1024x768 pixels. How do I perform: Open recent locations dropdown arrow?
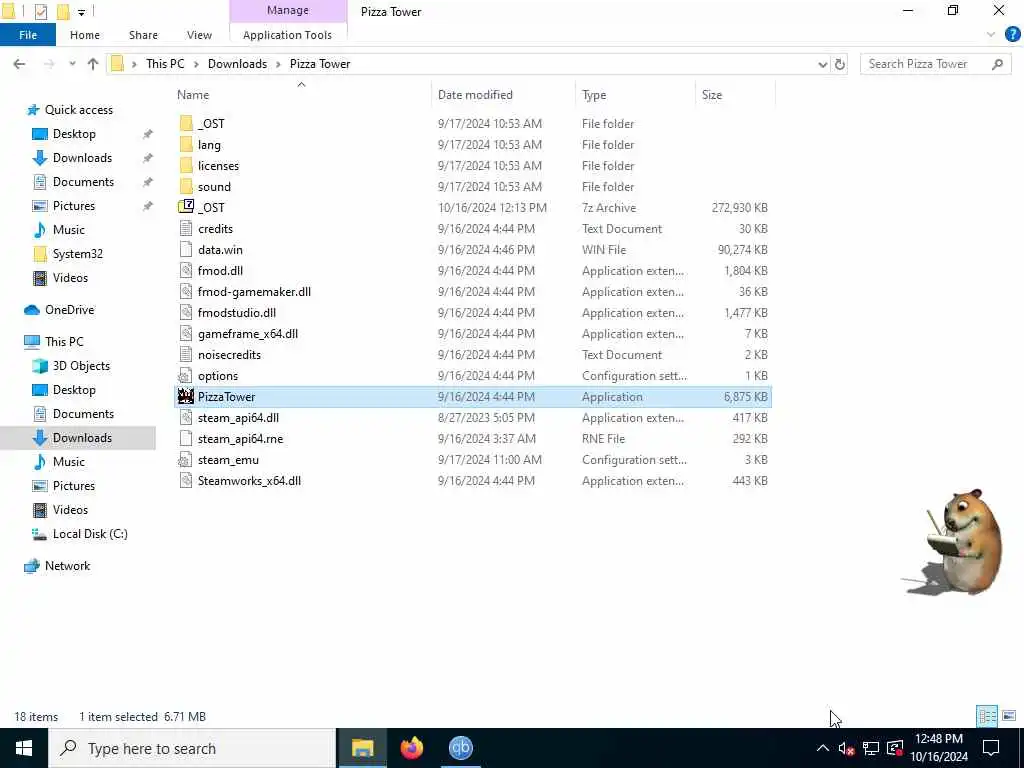coord(72,64)
